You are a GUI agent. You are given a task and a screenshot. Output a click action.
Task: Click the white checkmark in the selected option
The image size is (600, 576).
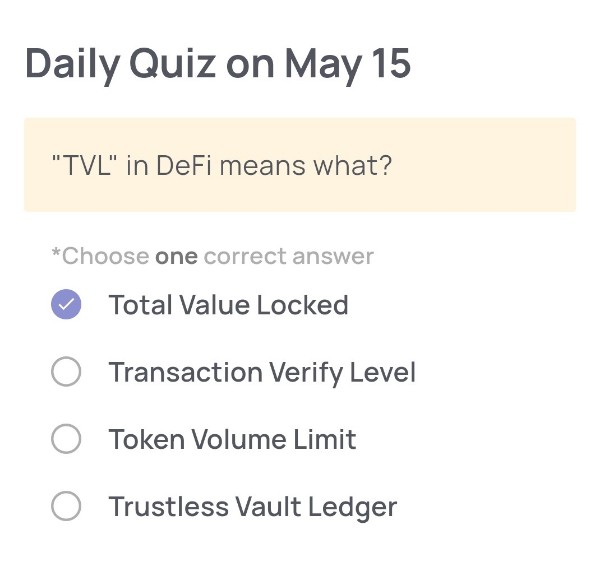click(x=66, y=304)
